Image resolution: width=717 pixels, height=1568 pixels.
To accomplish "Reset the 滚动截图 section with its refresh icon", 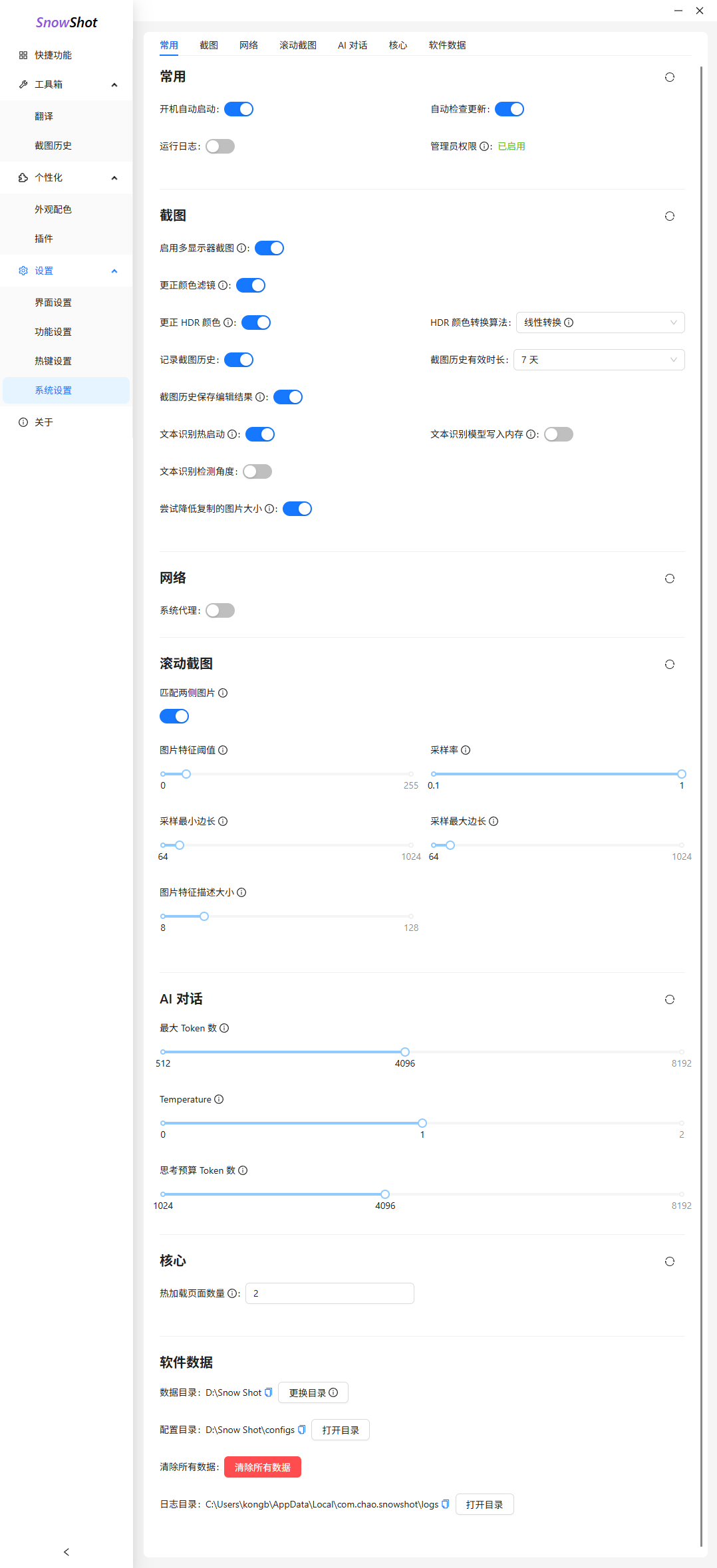I will (x=669, y=664).
